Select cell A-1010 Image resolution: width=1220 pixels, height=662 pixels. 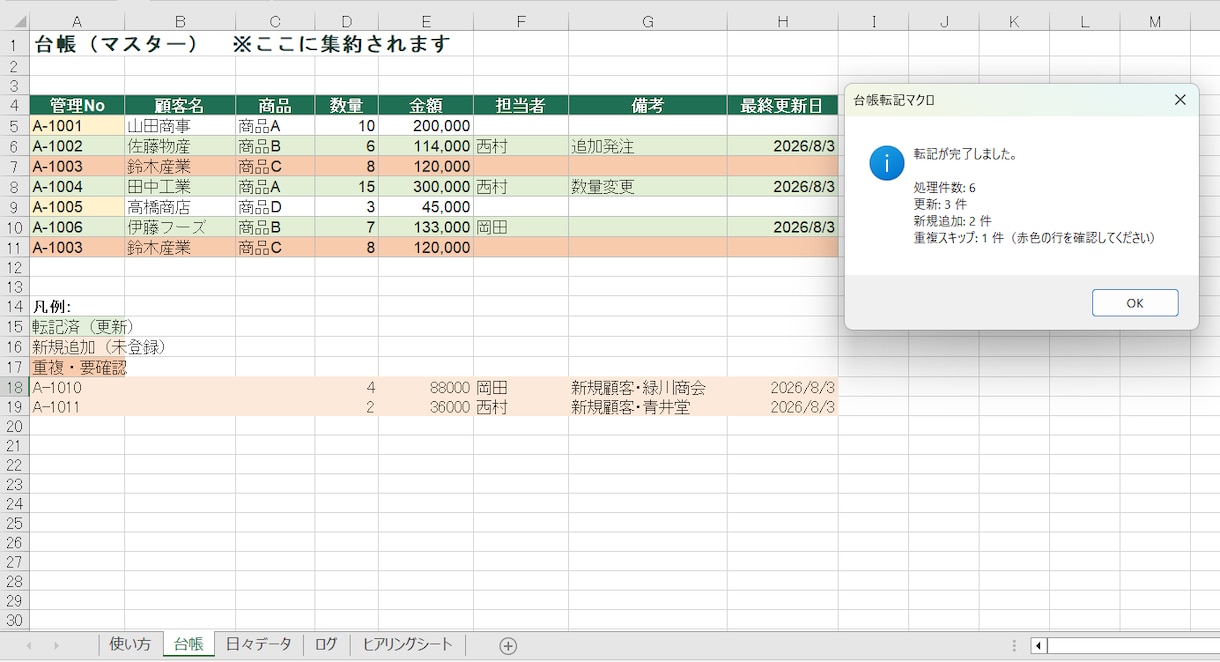tap(77, 387)
